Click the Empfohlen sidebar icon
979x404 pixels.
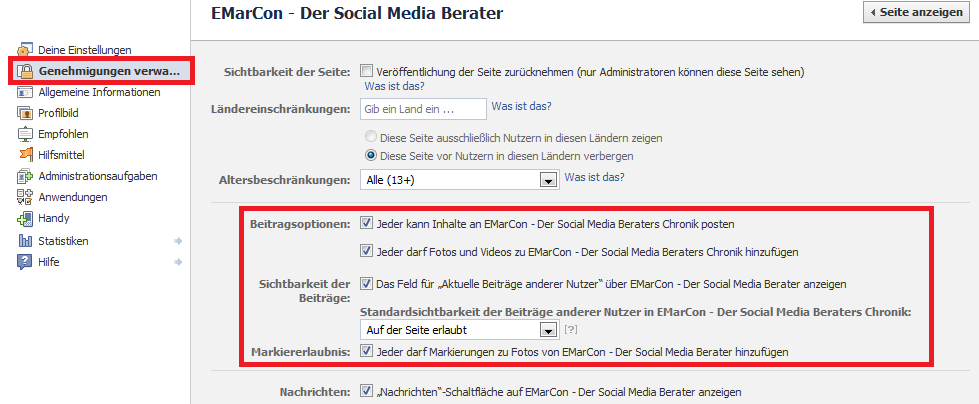(24, 134)
